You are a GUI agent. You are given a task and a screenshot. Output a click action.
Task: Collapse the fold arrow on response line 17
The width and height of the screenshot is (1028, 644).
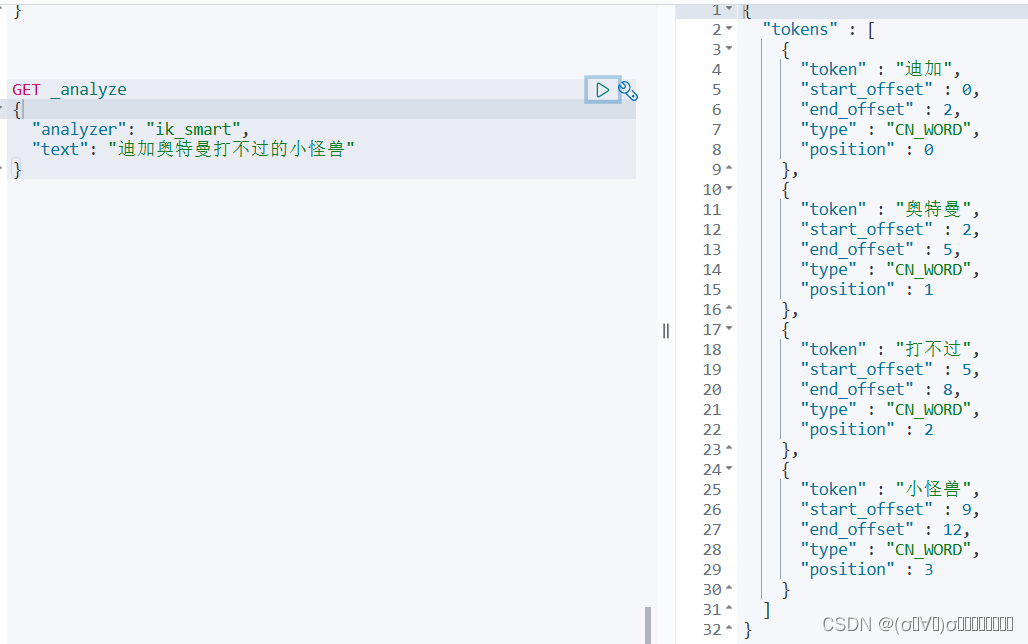point(729,329)
